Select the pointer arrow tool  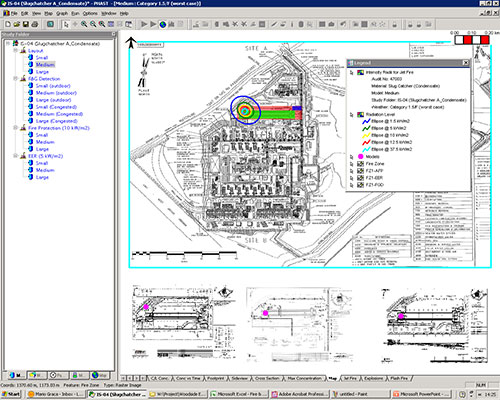pos(66,24)
